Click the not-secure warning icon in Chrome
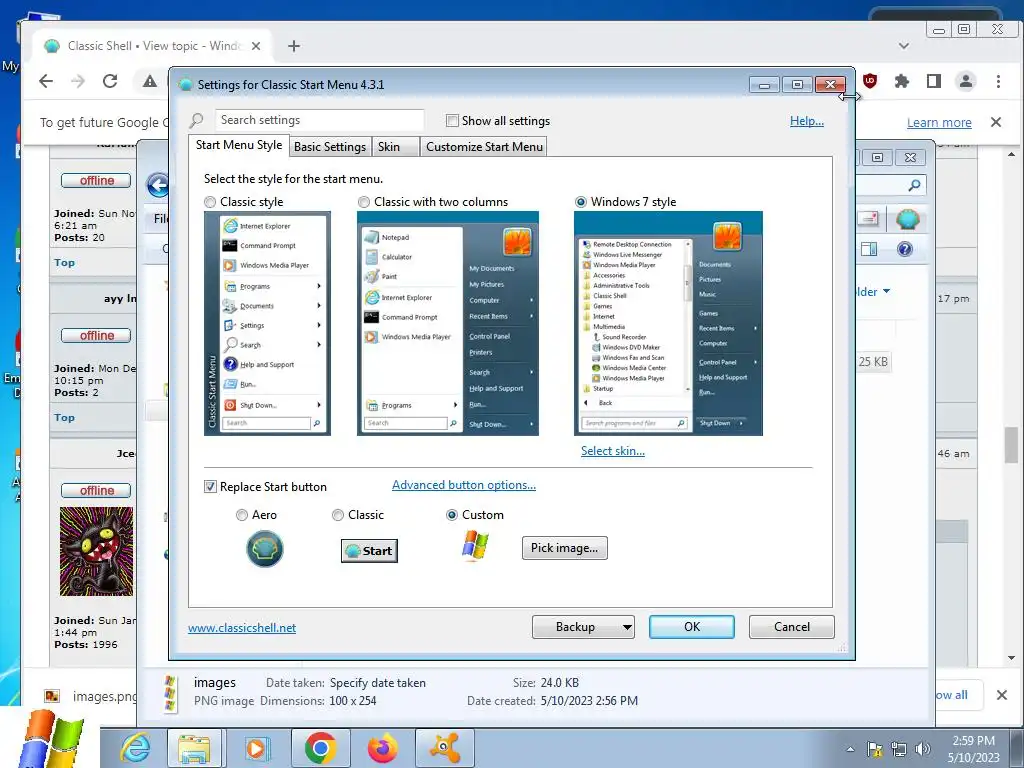 (x=150, y=81)
